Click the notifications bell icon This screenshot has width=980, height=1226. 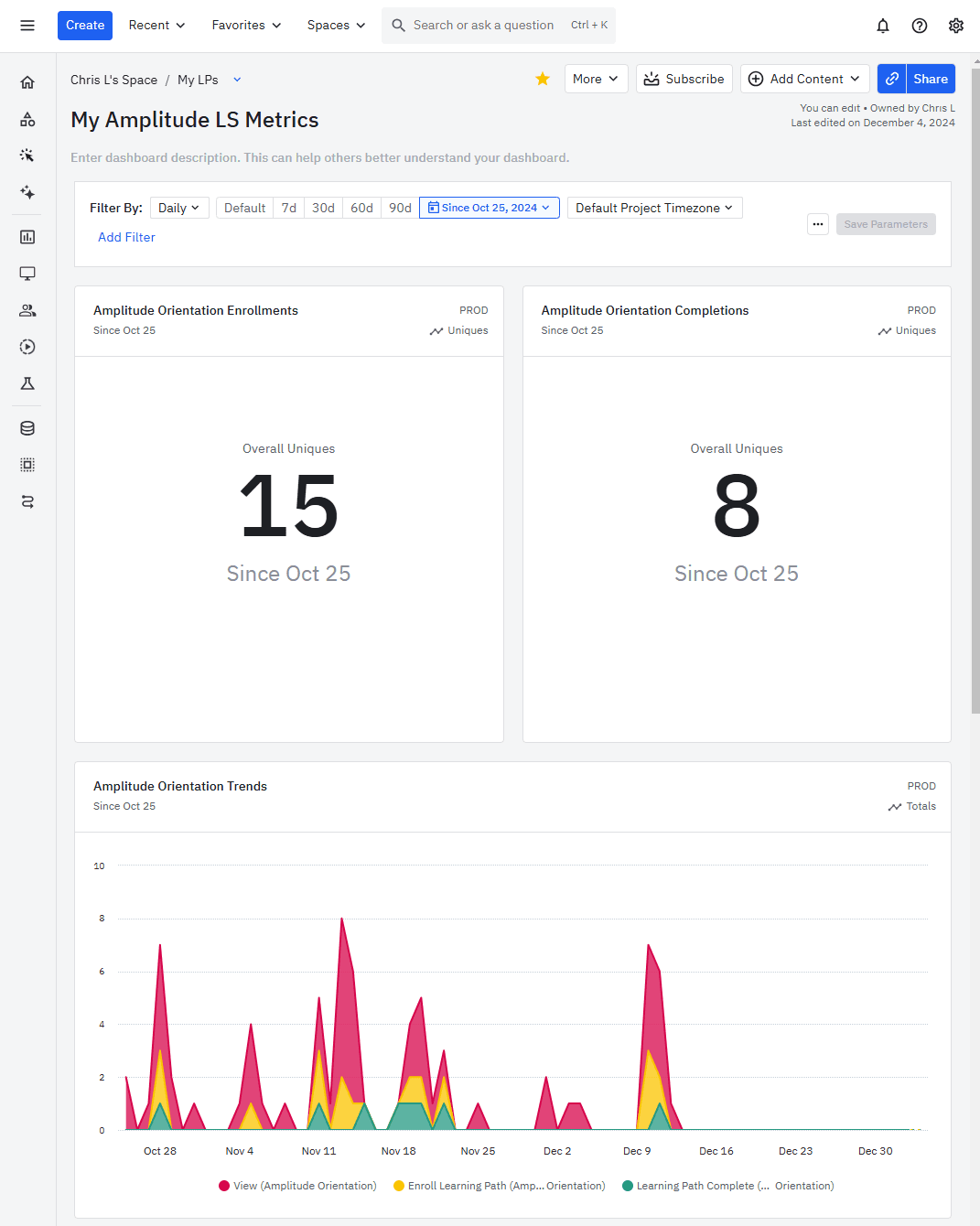click(x=882, y=25)
